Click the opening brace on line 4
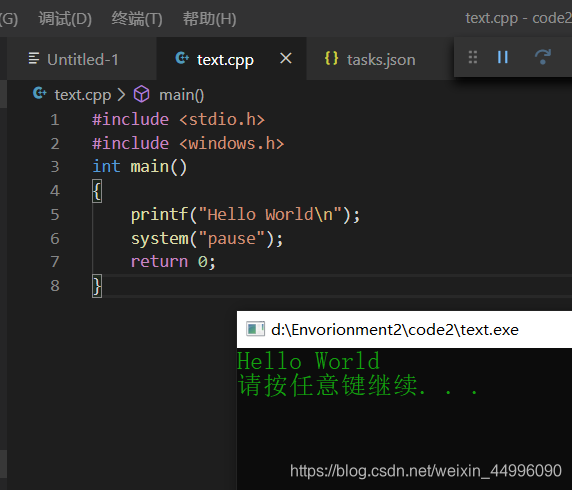Image resolution: width=572 pixels, height=490 pixels. (97, 191)
